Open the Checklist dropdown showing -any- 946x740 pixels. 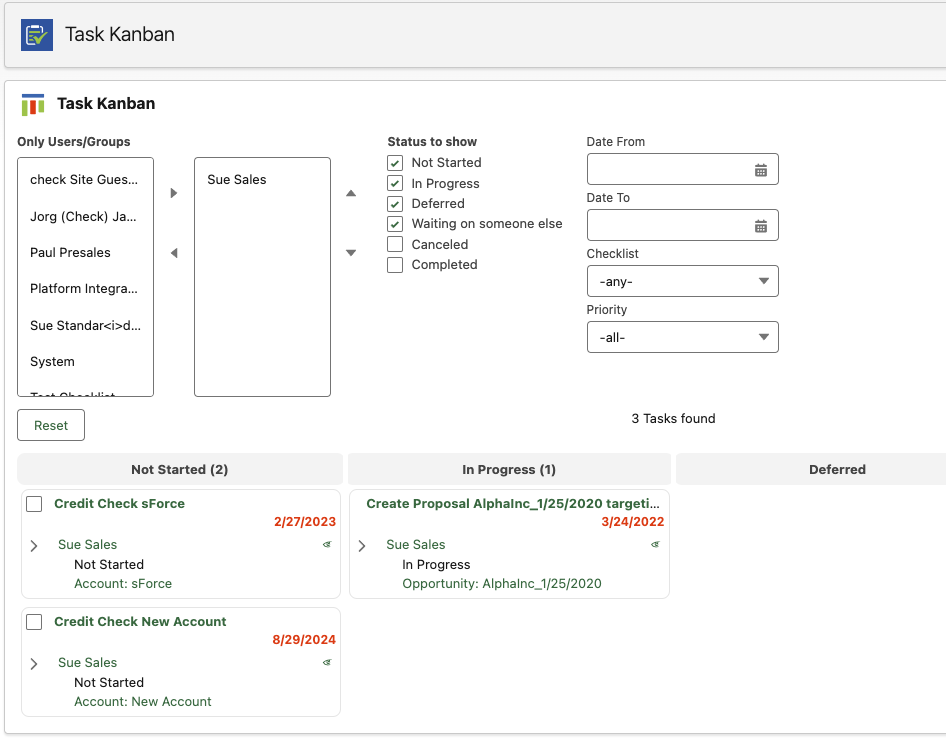pyautogui.click(x=682, y=281)
